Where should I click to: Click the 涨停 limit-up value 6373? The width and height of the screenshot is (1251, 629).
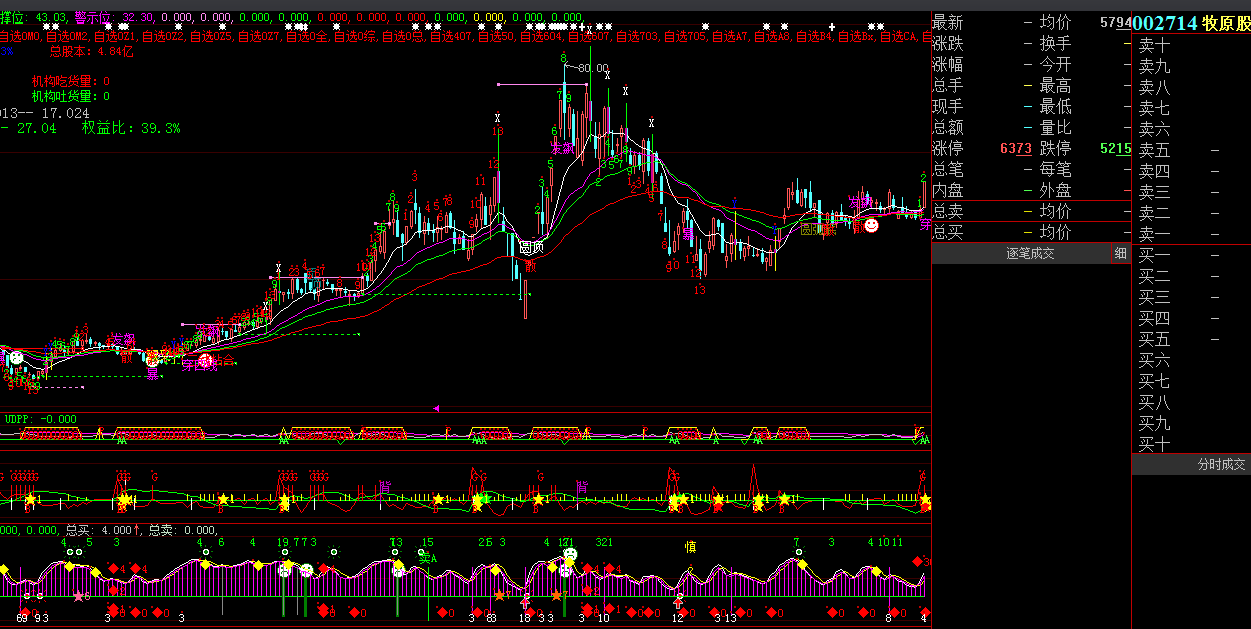[x=1016, y=149]
